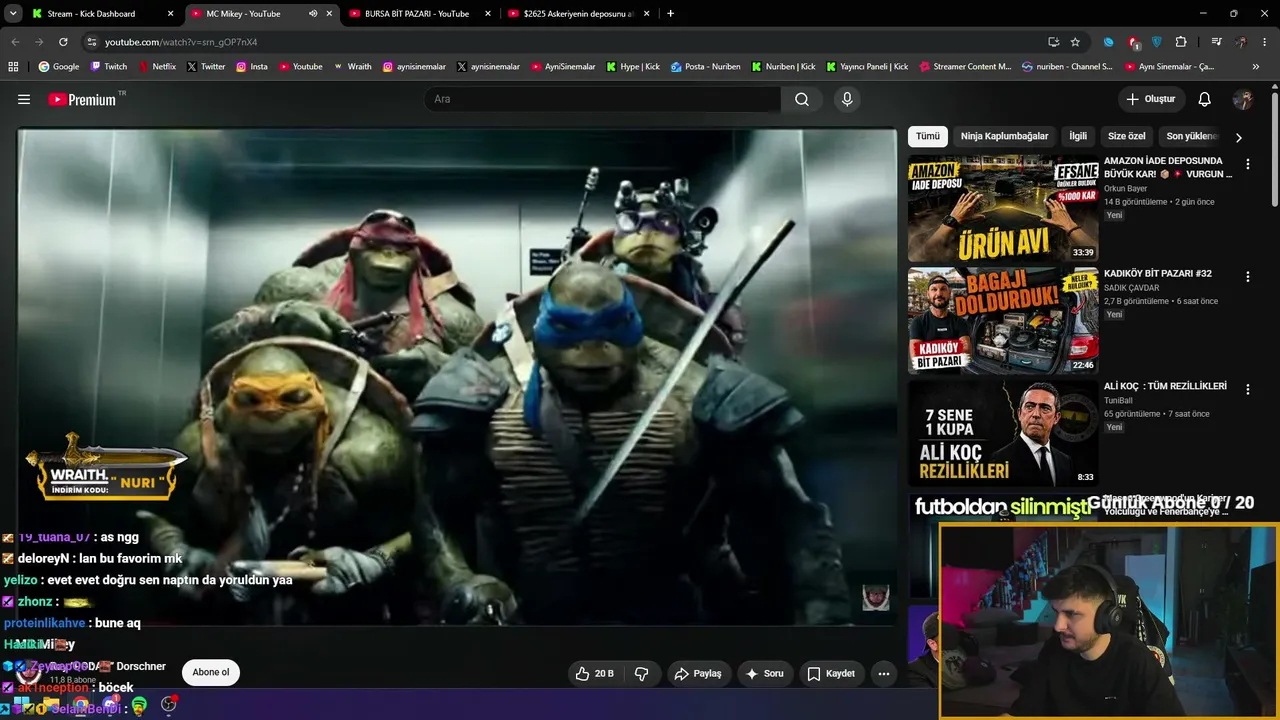Select the İlgili filter chip

(x=1078, y=136)
